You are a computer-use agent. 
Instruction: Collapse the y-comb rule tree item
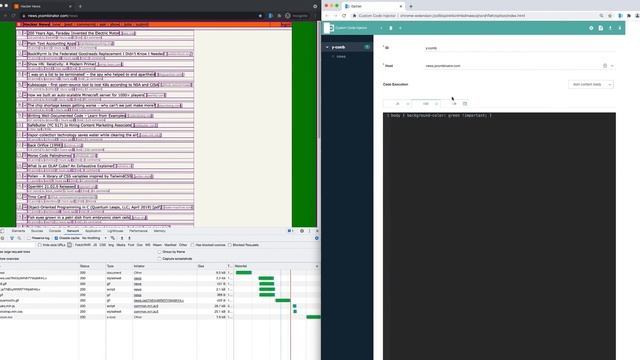(327, 47)
